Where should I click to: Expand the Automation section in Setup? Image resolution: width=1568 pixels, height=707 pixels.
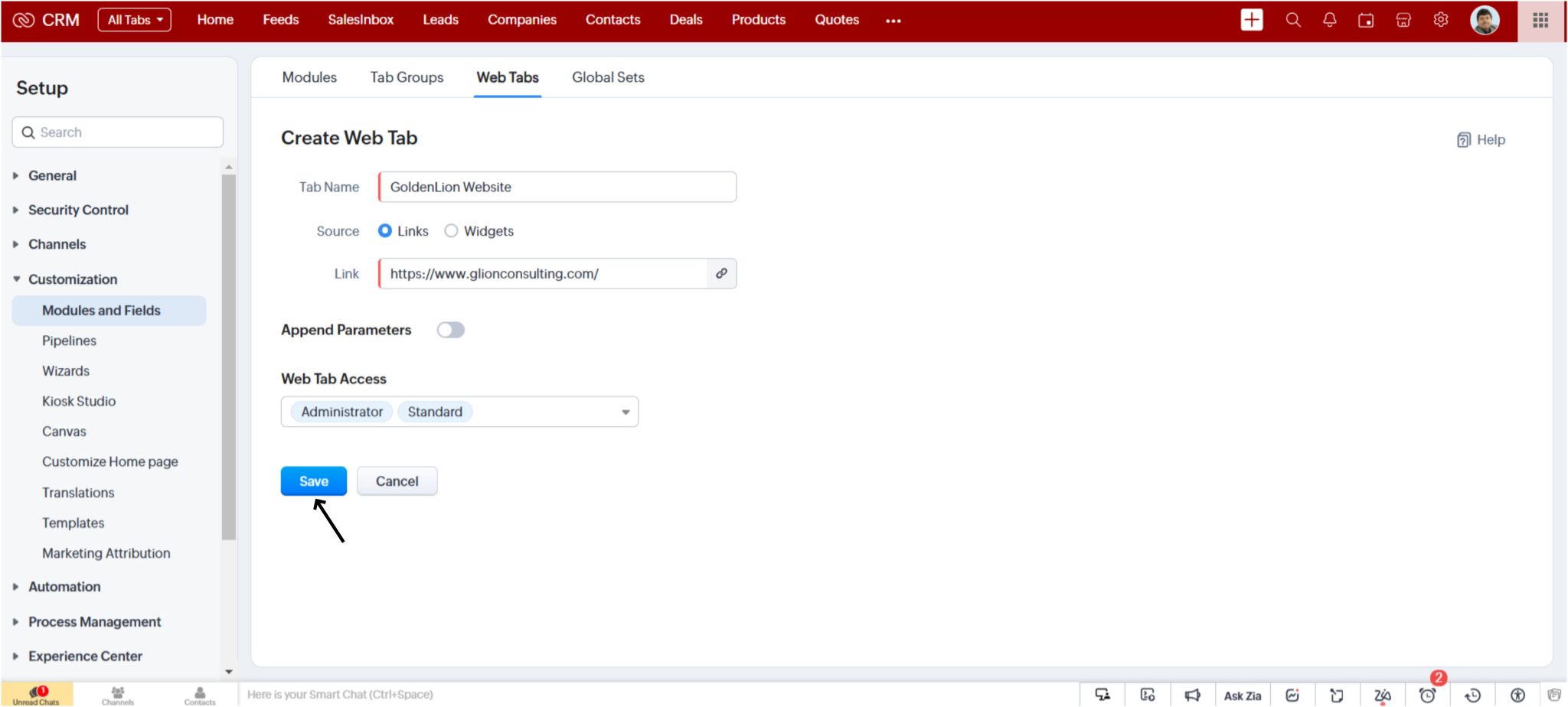tap(64, 586)
